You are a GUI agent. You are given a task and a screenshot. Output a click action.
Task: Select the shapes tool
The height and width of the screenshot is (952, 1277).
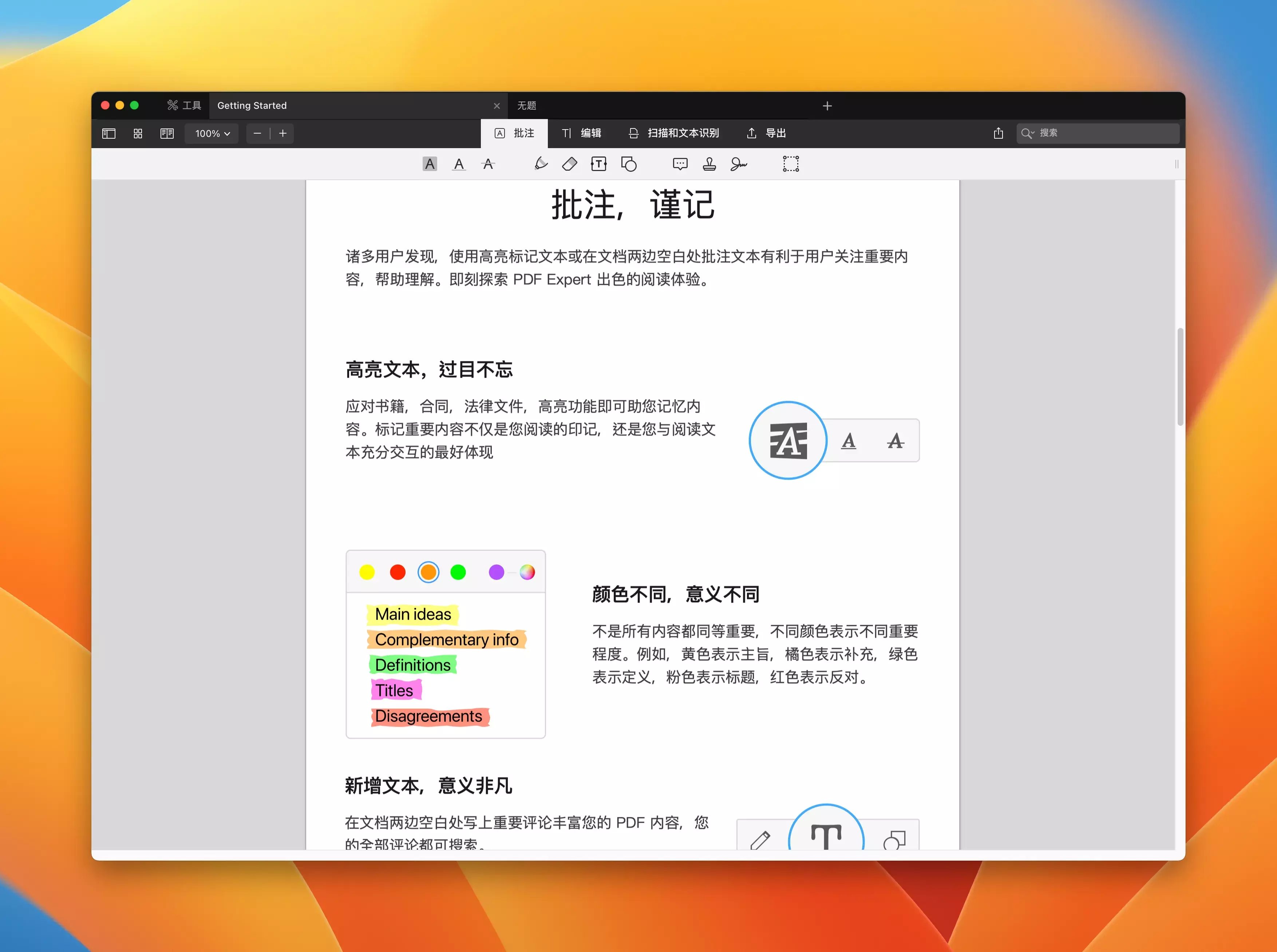(628, 164)
